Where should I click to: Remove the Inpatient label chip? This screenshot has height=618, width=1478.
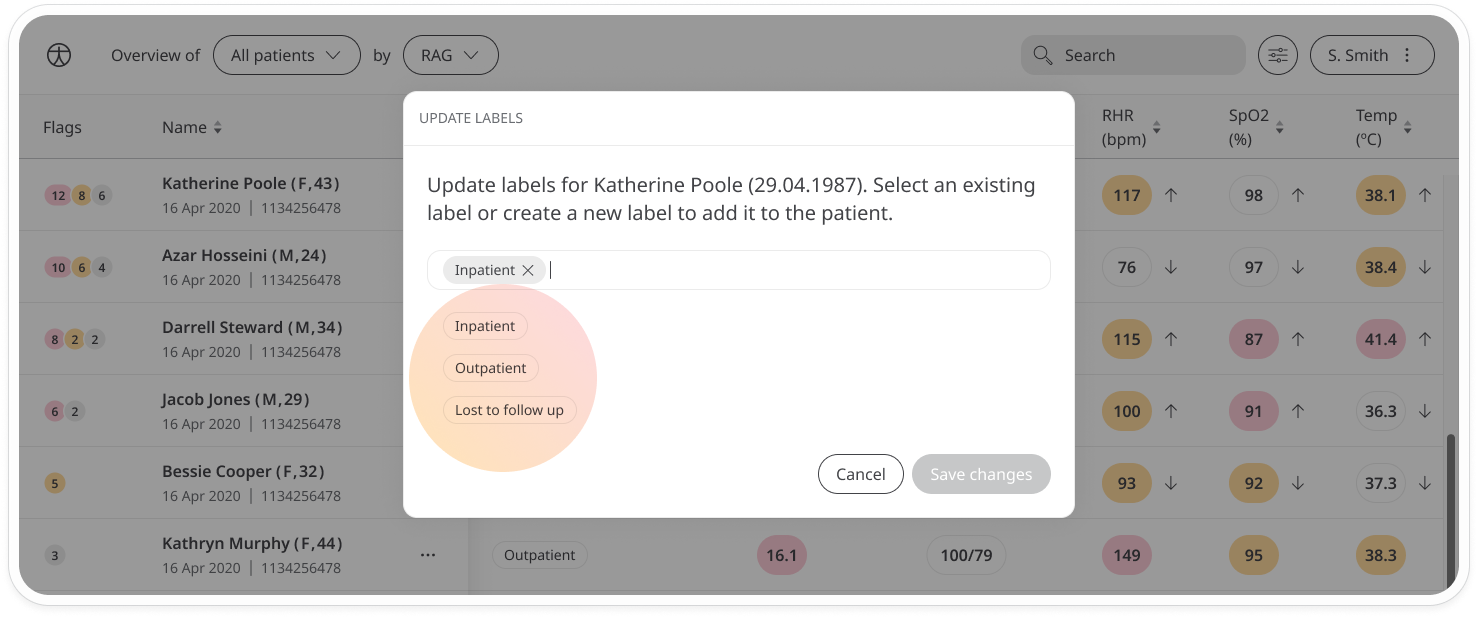pos(528,270)
